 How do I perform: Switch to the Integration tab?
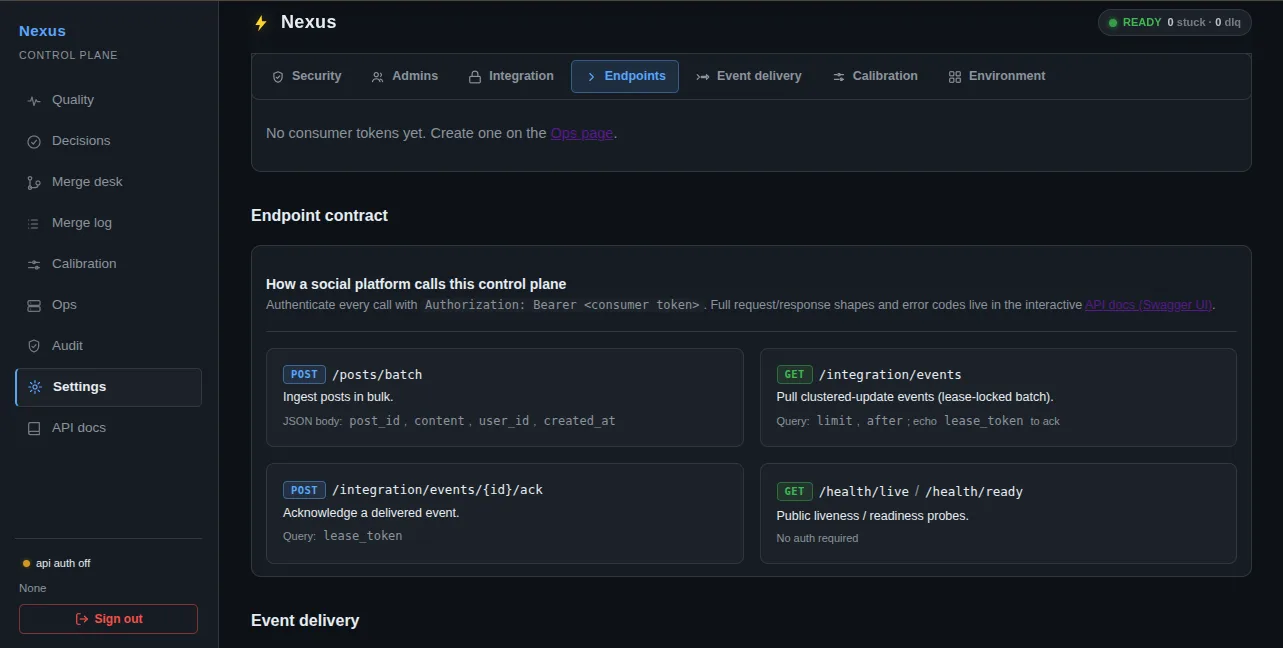click(x=510, y=76)
